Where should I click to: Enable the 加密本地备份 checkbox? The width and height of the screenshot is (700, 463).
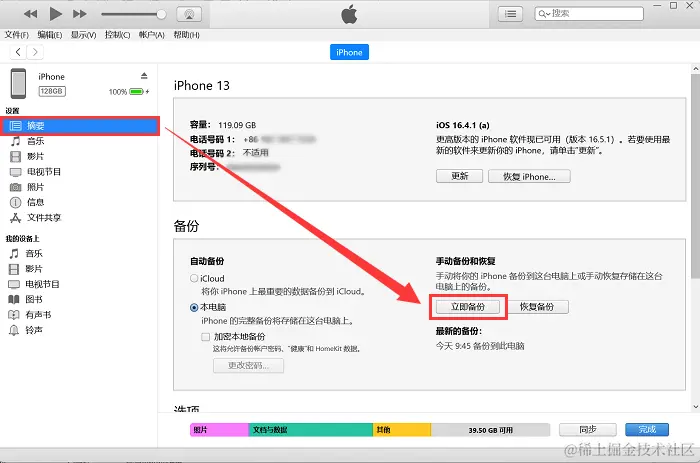205,337
